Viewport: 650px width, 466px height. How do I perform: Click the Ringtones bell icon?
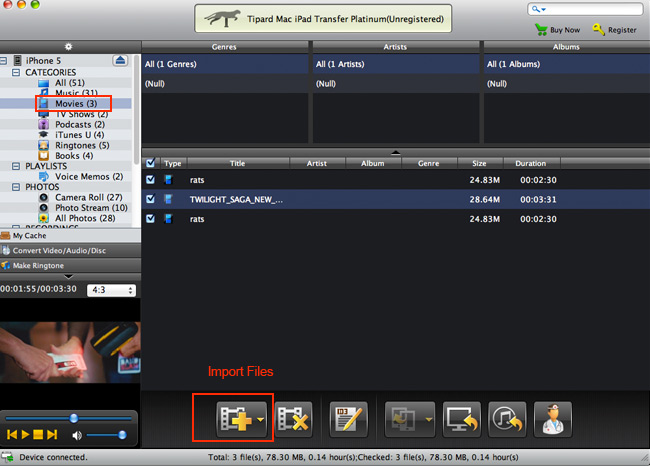pyautogui.click(x=44, y=146)
